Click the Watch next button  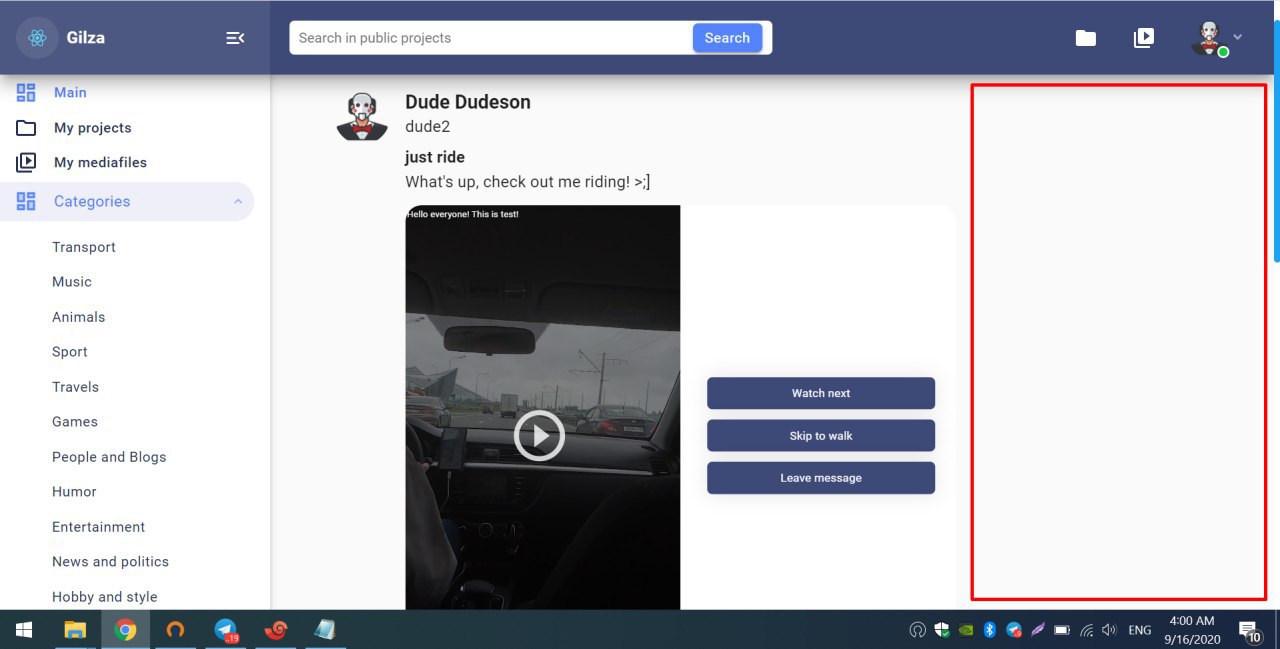pyautogui.click(x=821, y=393)
